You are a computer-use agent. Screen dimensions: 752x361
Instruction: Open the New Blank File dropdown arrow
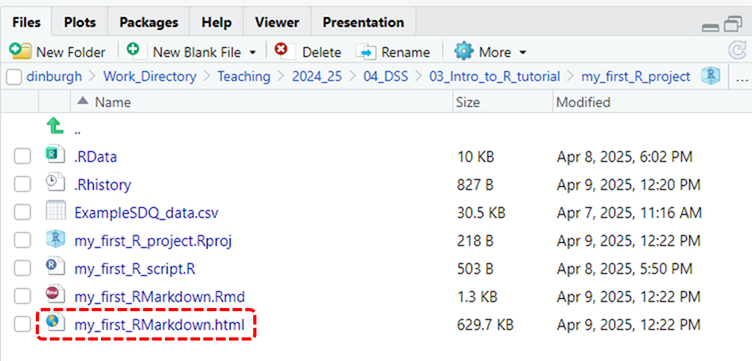(253, 52)
